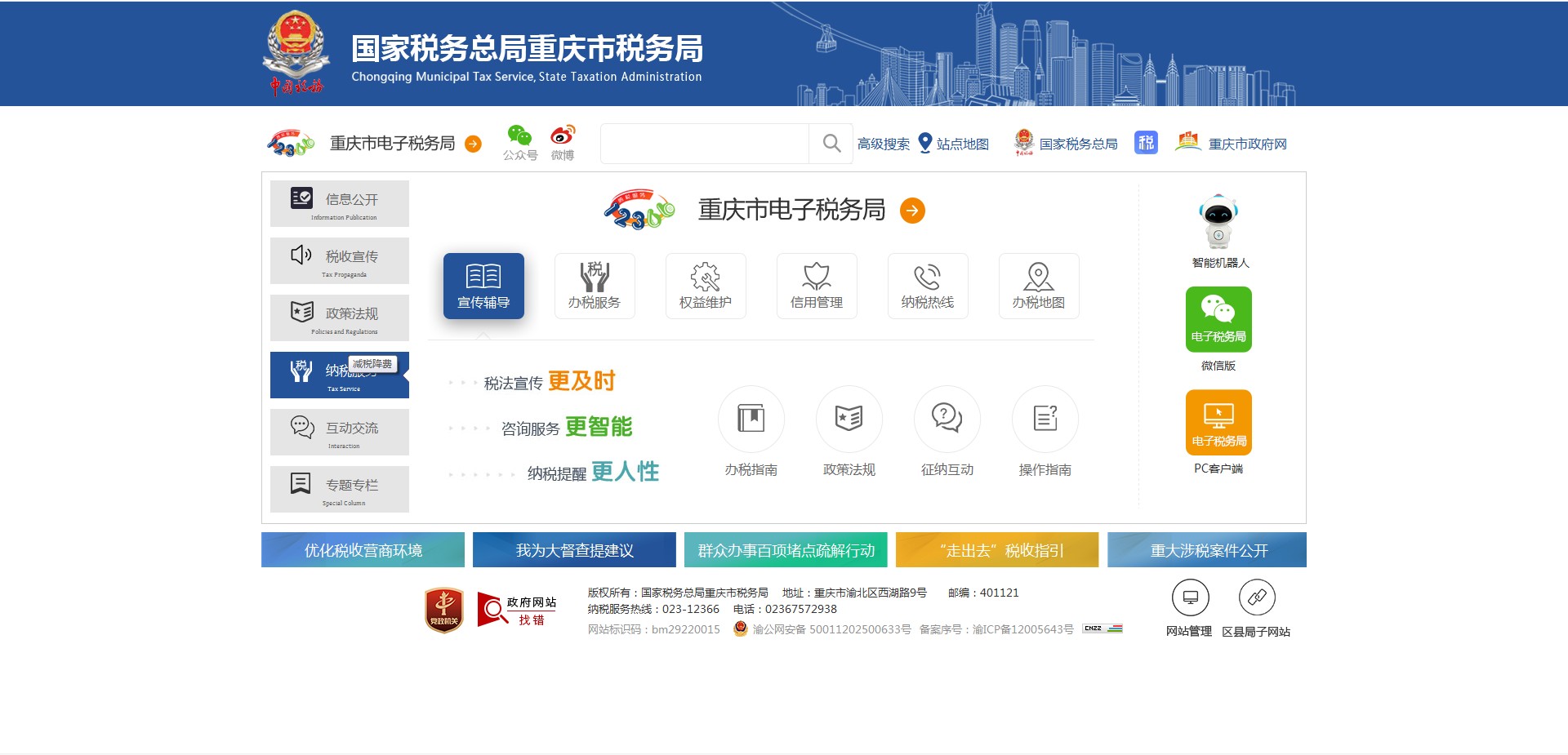Screen dimensions: 1568x755
Task: Open the 专题专栏 sidebar menu
Action: point(340,489)
